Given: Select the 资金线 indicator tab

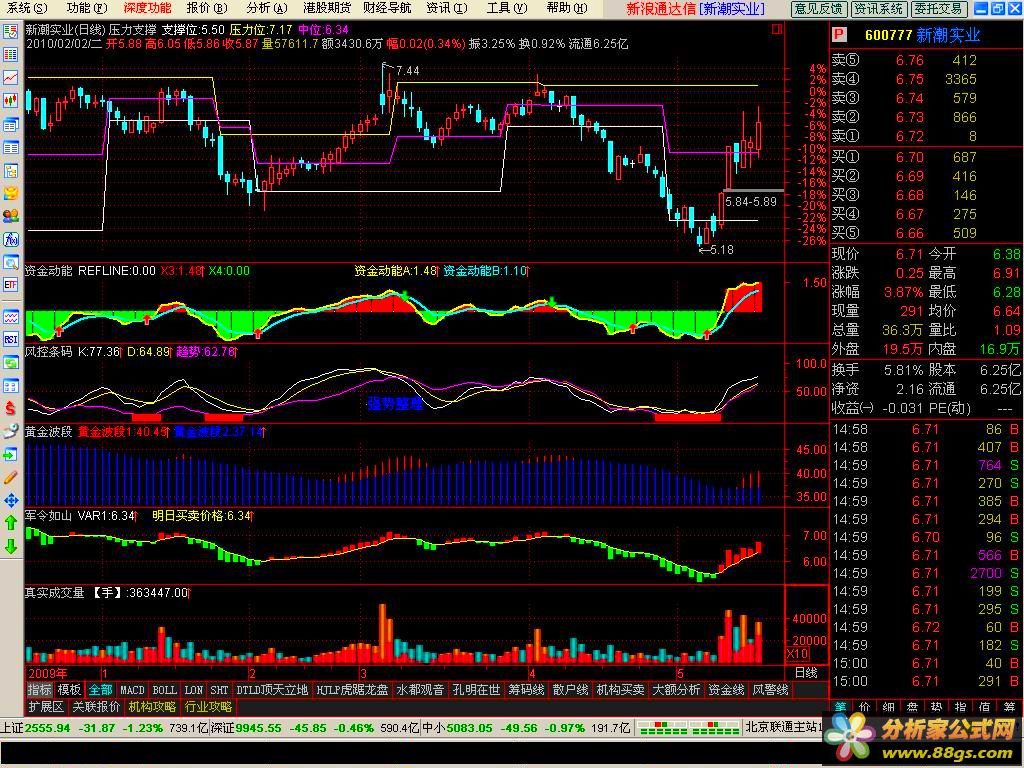Looking at the screenshot, I should [726, 690].
